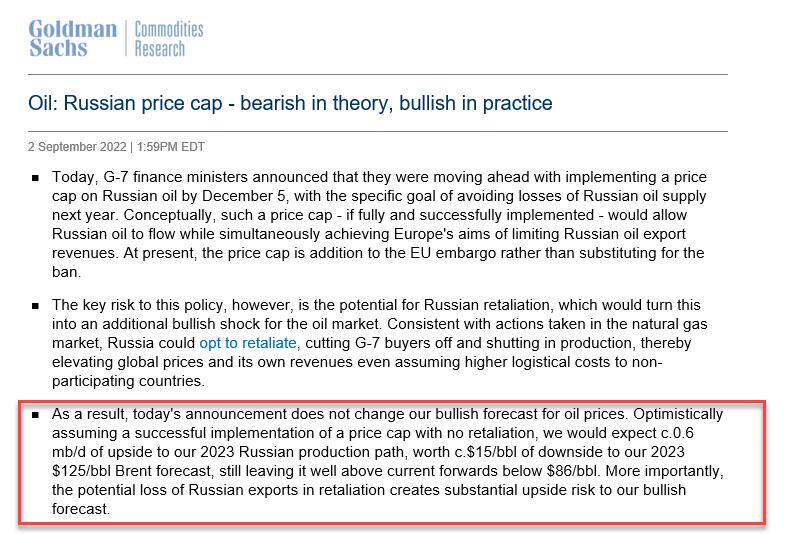Click the bullet marker inside the red box
Image resolution: width=790 pixels, height=534 pixels.
(36, 414)
